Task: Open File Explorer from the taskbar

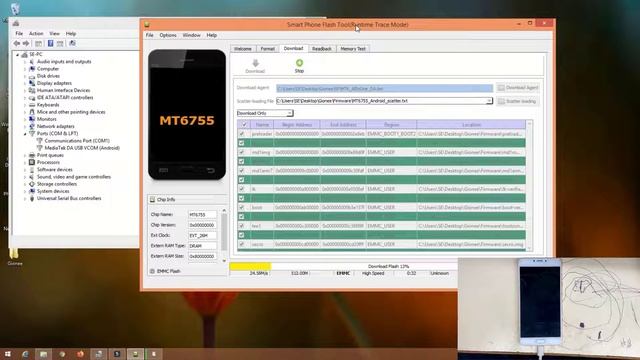Action: (43, 354)
